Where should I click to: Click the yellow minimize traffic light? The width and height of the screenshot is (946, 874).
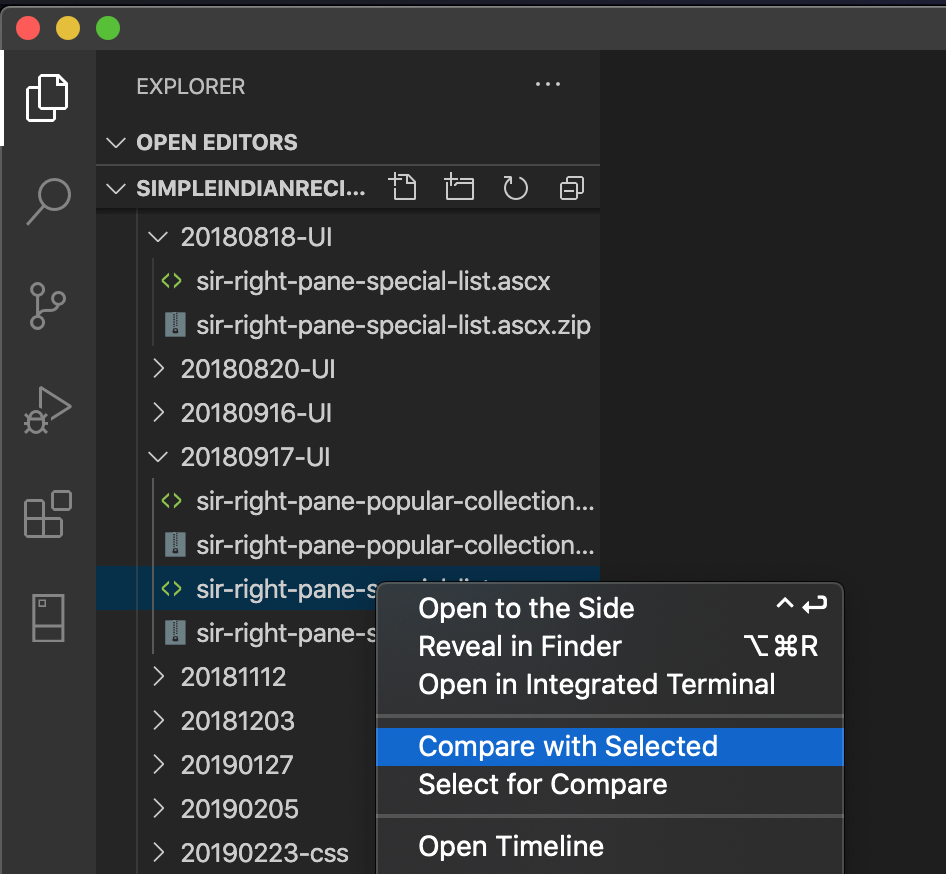(x=67, y=28)
